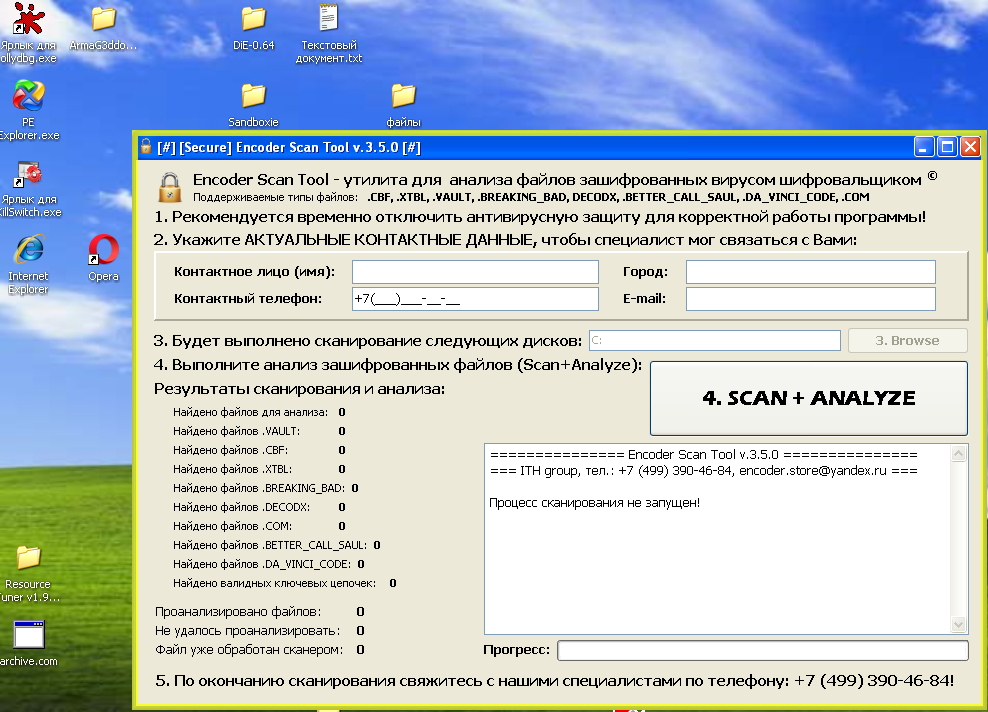Screen dimensions: 988x712
Task: Select the KillSwitch.exe shortcut icon
Action: [28, 174]
